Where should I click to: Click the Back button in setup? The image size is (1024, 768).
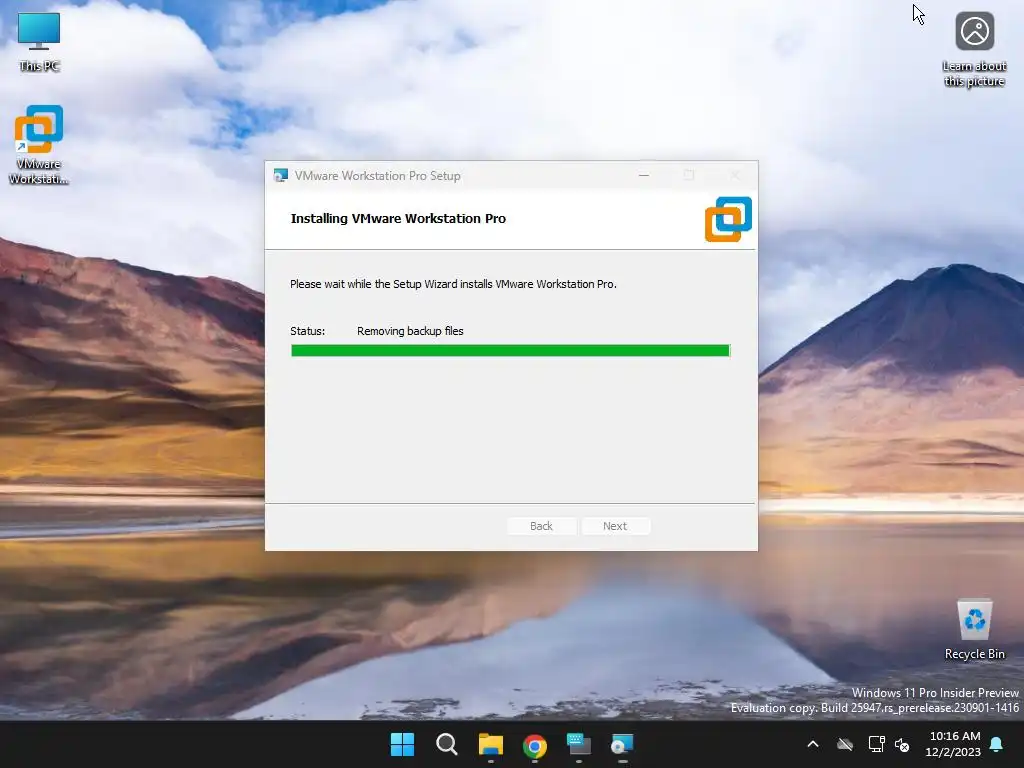pyautogui.click(x=541, y=526)
